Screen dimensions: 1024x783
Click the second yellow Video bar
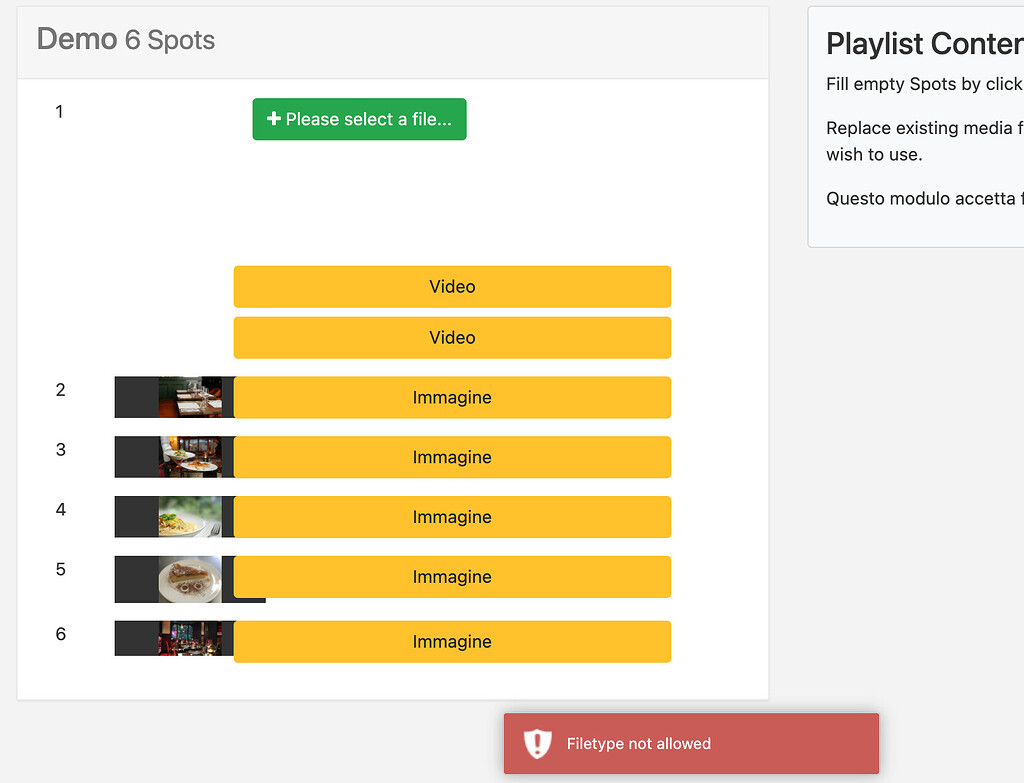452,337
